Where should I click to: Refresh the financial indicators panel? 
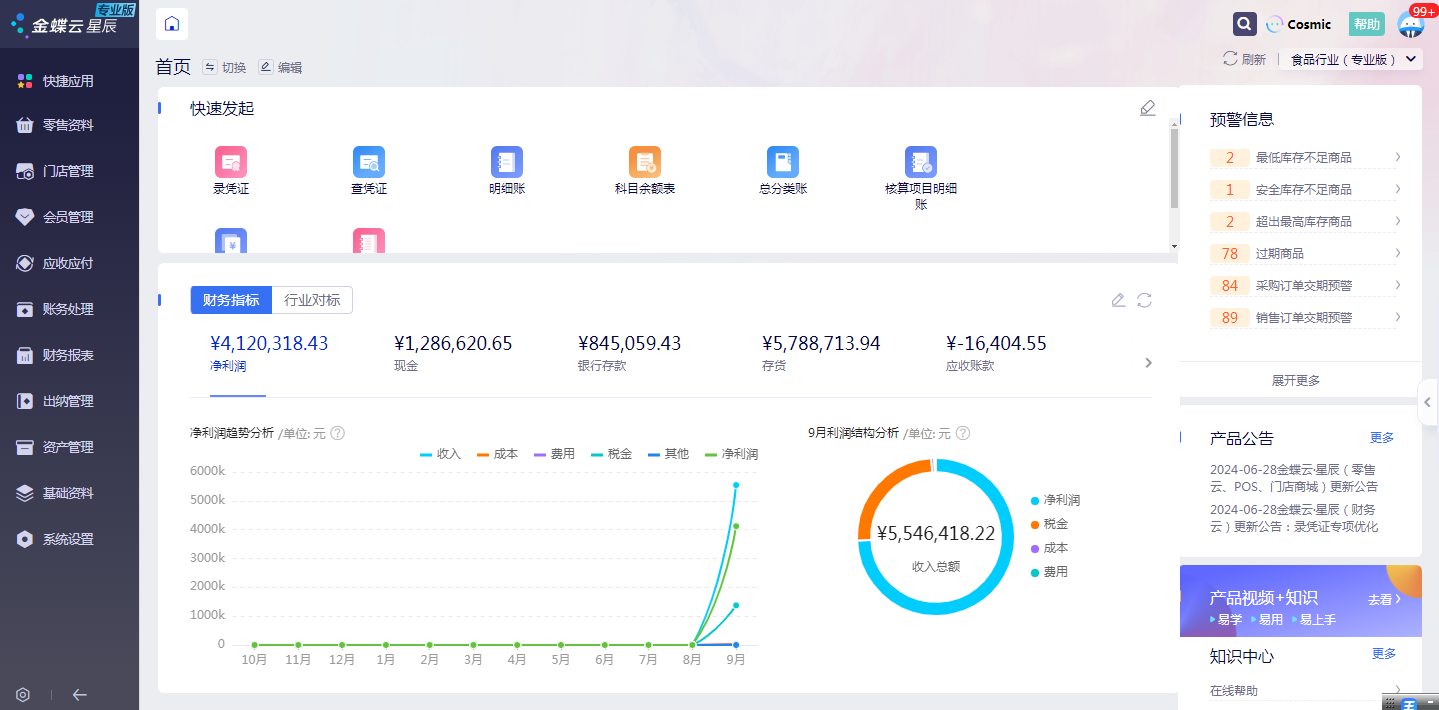1144,300
